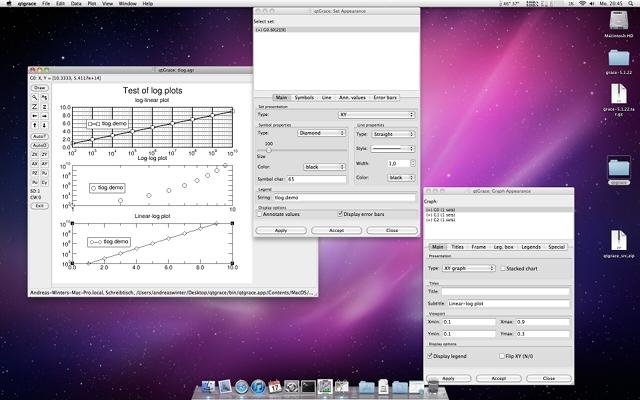Viewport: 640px width, 400px height.
Task: Click the AutoT autotick button
Action: 40,135
